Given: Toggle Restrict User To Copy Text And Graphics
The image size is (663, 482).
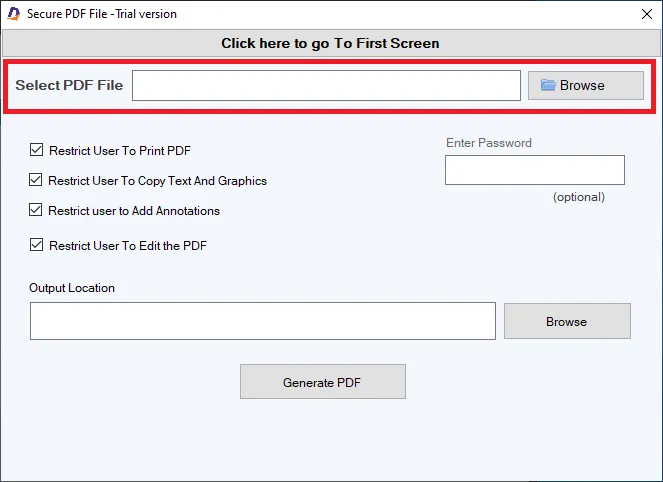Looking at the screenshot, I should (36, 180).
